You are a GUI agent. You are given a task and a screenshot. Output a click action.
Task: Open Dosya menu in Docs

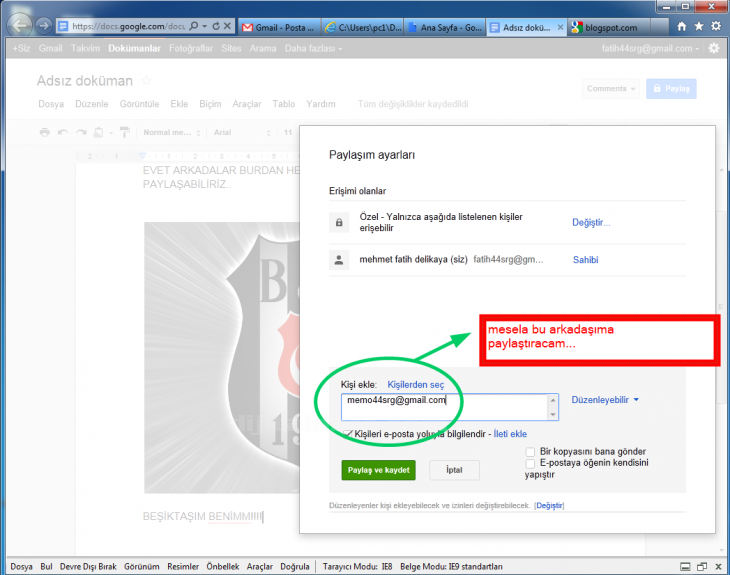(x=51, y=104)
